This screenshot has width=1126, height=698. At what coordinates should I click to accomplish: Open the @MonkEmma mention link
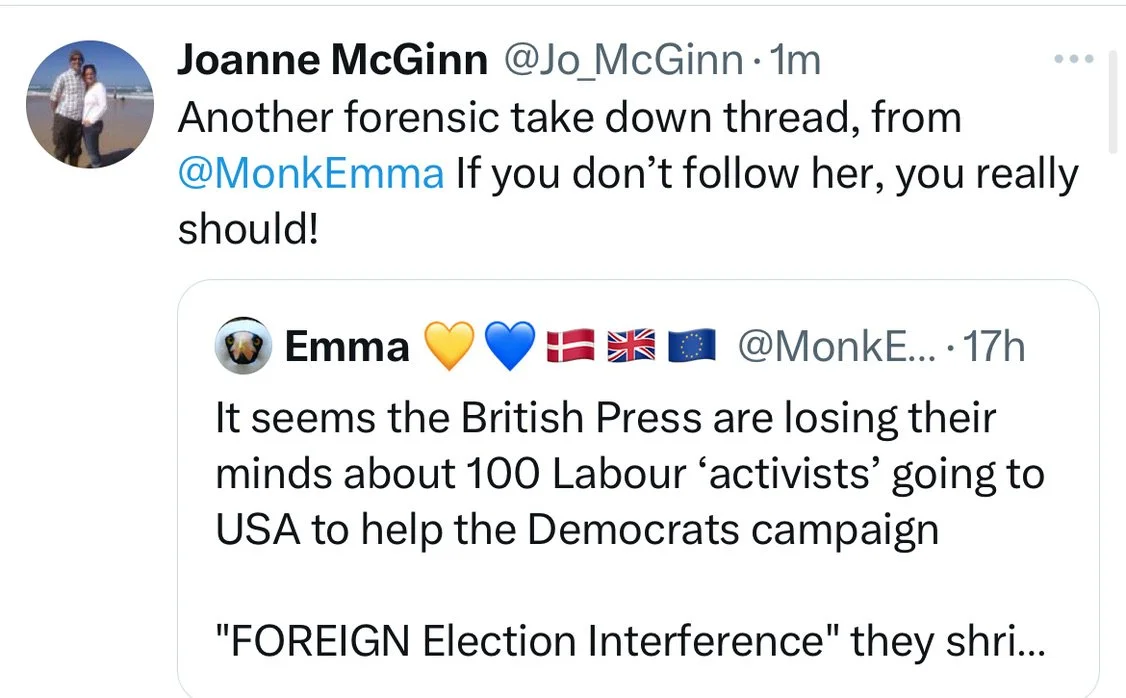(310, 175)
